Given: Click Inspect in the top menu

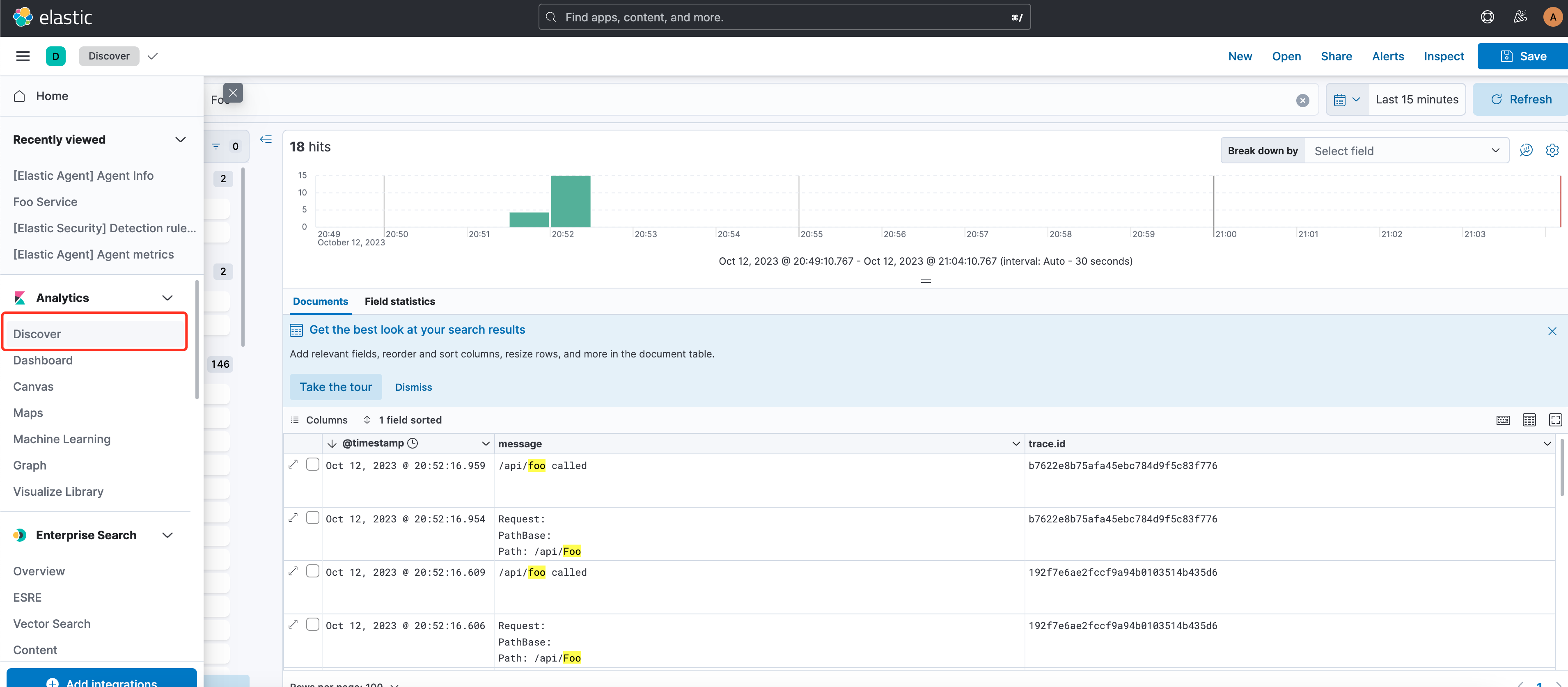Looking at the screenshot, I should [x=1443, y=56].
